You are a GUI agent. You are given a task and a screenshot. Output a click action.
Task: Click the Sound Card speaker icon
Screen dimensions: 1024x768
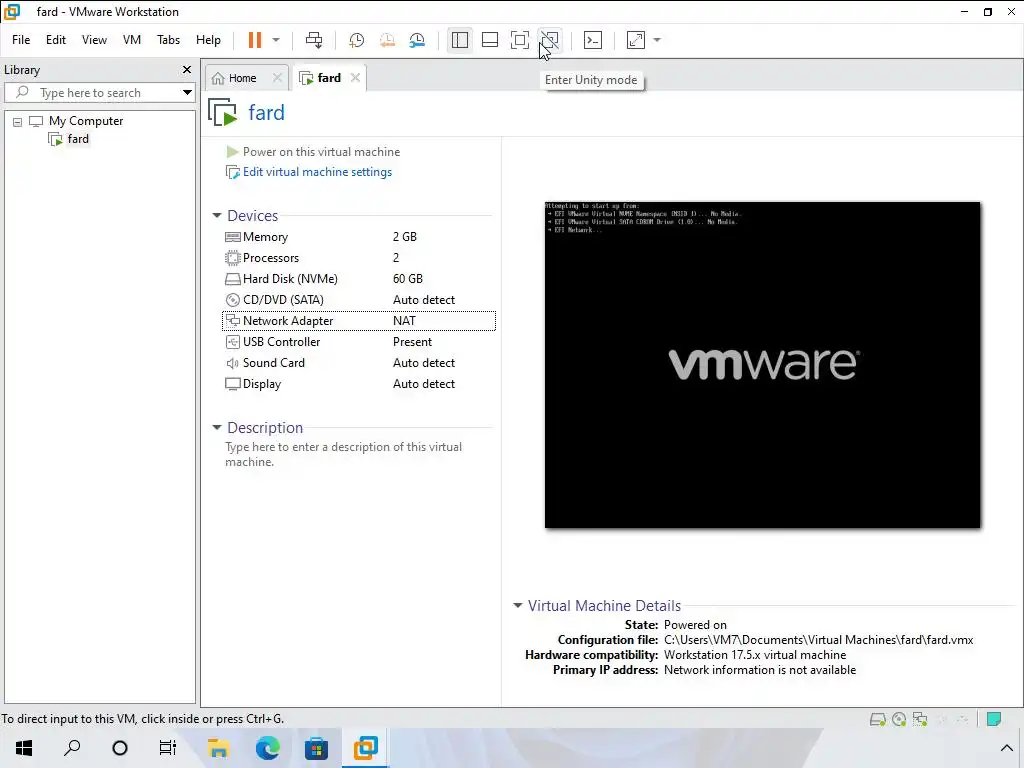click(232, 363)
